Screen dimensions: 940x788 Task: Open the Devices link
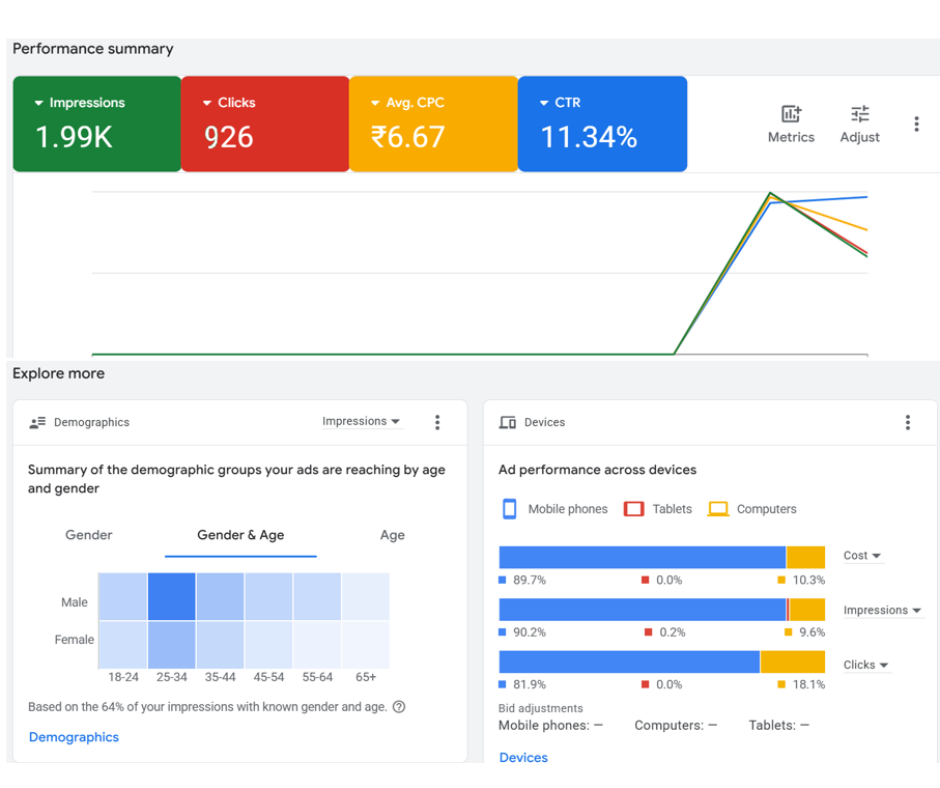[x=523, y=757]
